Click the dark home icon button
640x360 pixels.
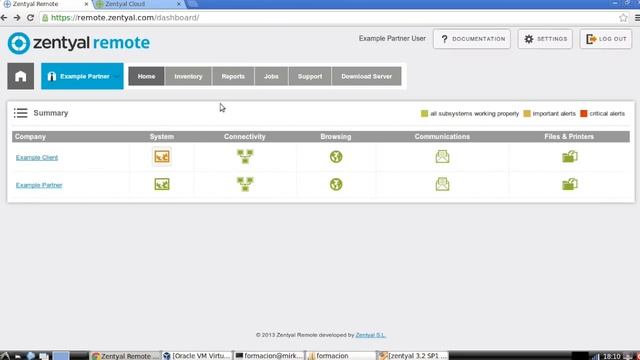20,76
